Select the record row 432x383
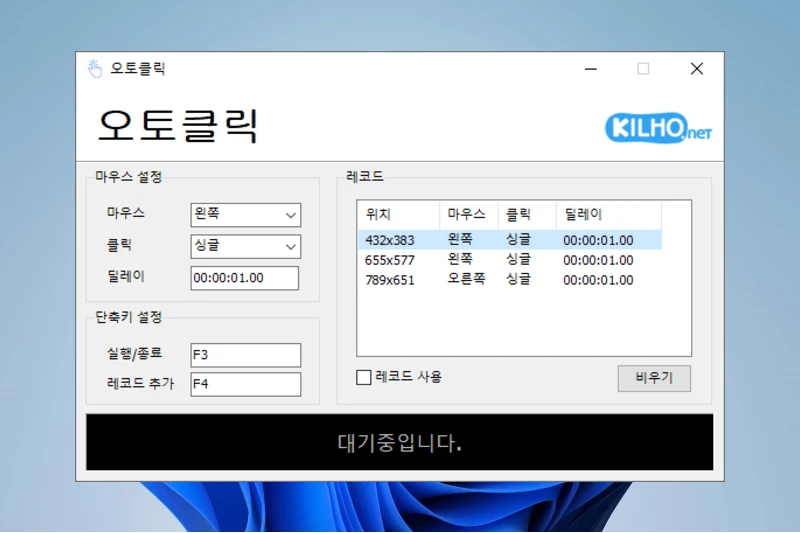The image size is (800, 533). tap(510, 240)
